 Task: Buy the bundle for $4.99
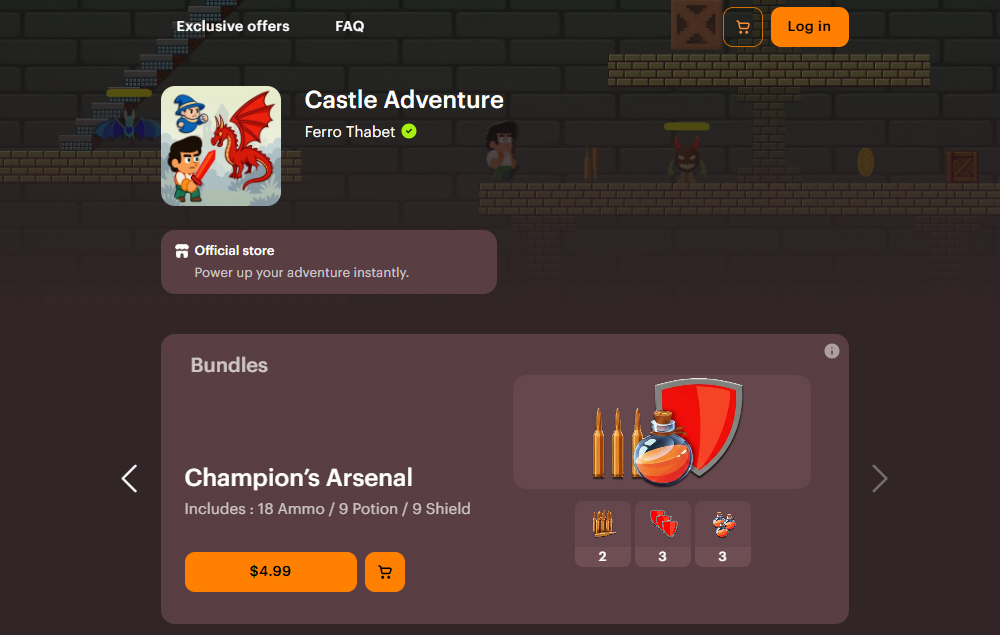click(270, 572)
